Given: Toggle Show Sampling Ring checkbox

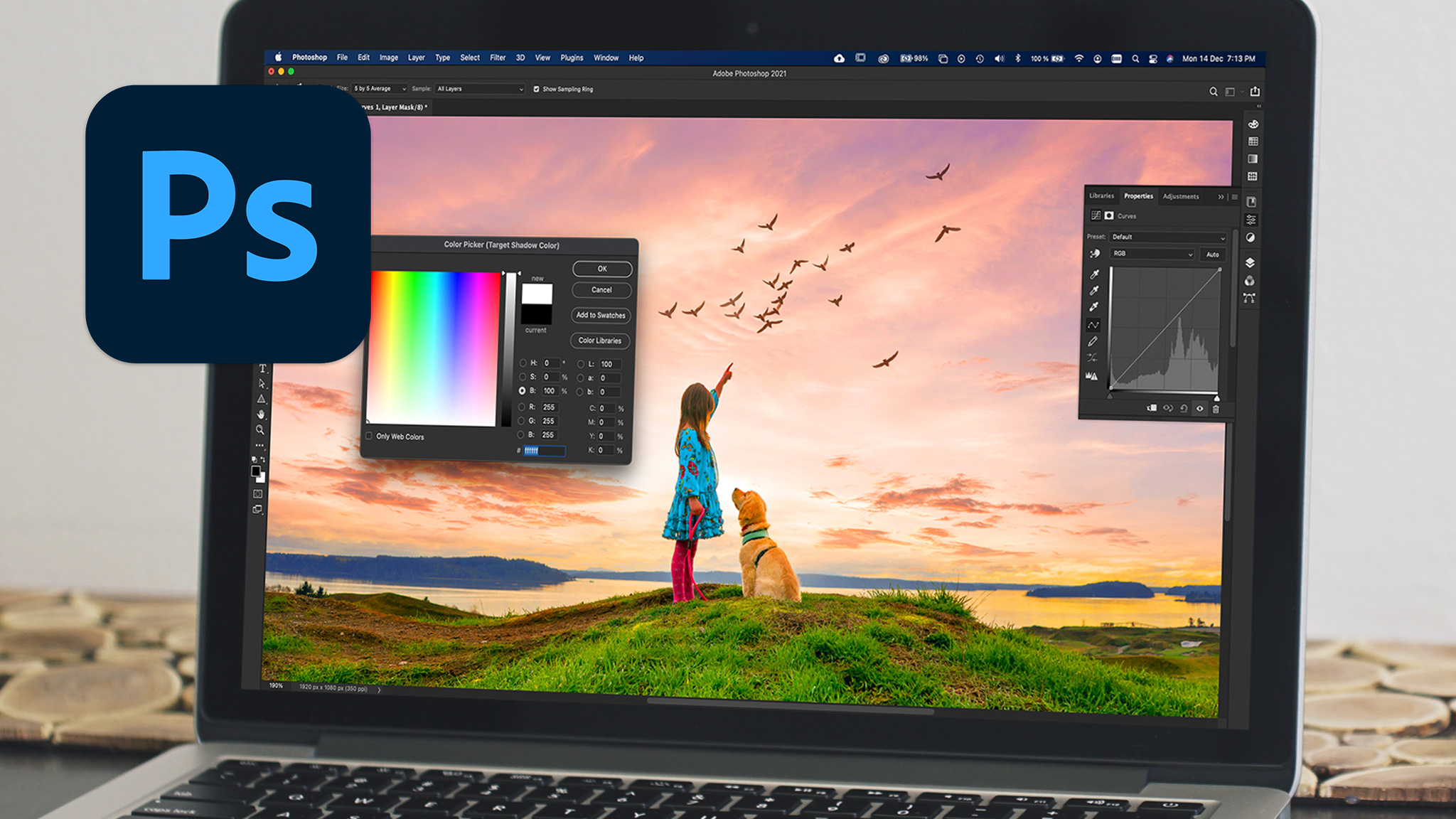Looking at the screenshot, I should click(x=536, y=89).
